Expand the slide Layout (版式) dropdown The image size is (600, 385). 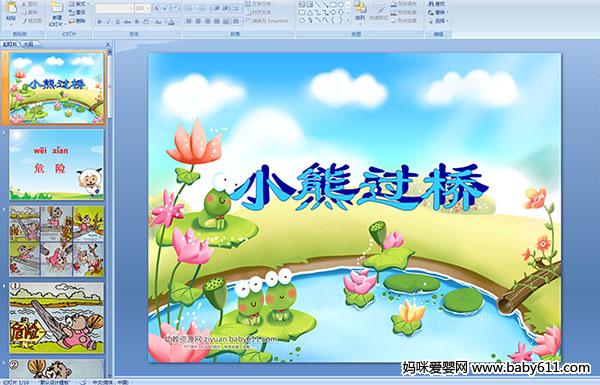pos(78,4)
